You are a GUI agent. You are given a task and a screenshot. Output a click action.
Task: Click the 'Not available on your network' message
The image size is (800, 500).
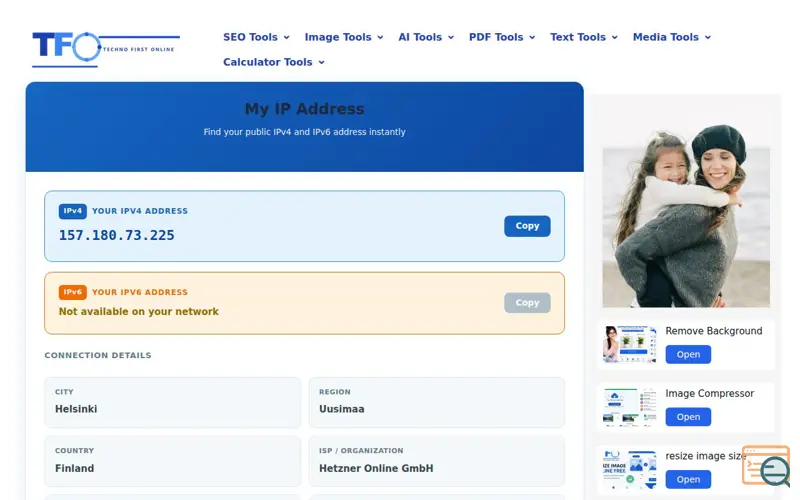[x=138, y=312]
